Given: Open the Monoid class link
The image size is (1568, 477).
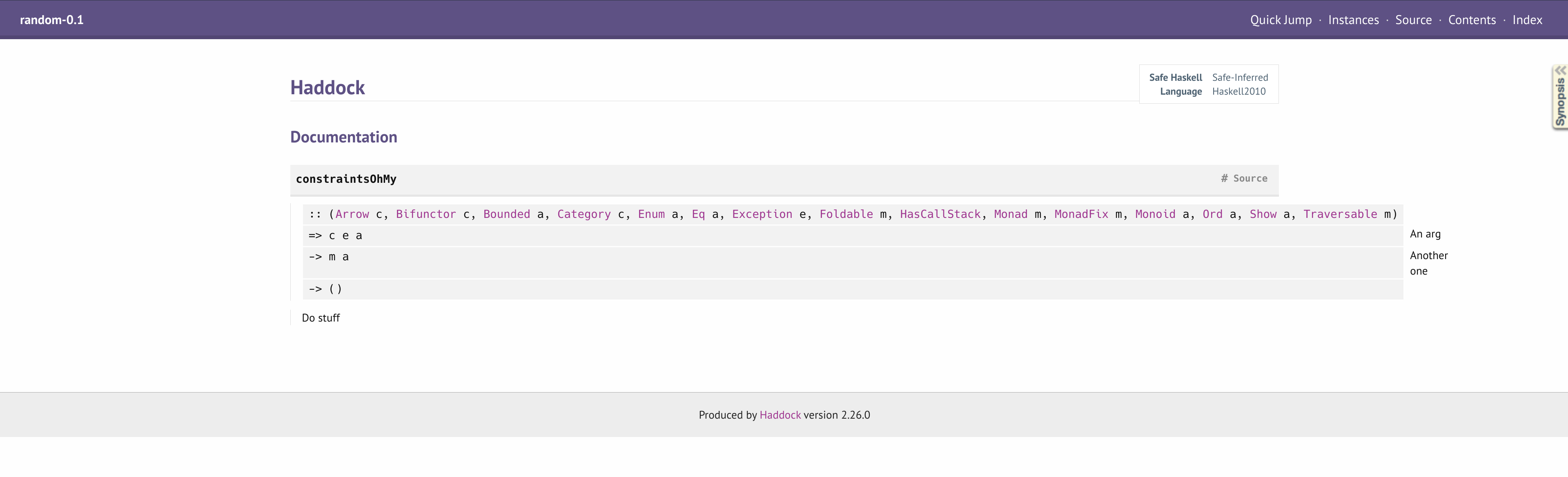Looking at the screenshot, I should pyautogui.click(x=1155, y=214).
